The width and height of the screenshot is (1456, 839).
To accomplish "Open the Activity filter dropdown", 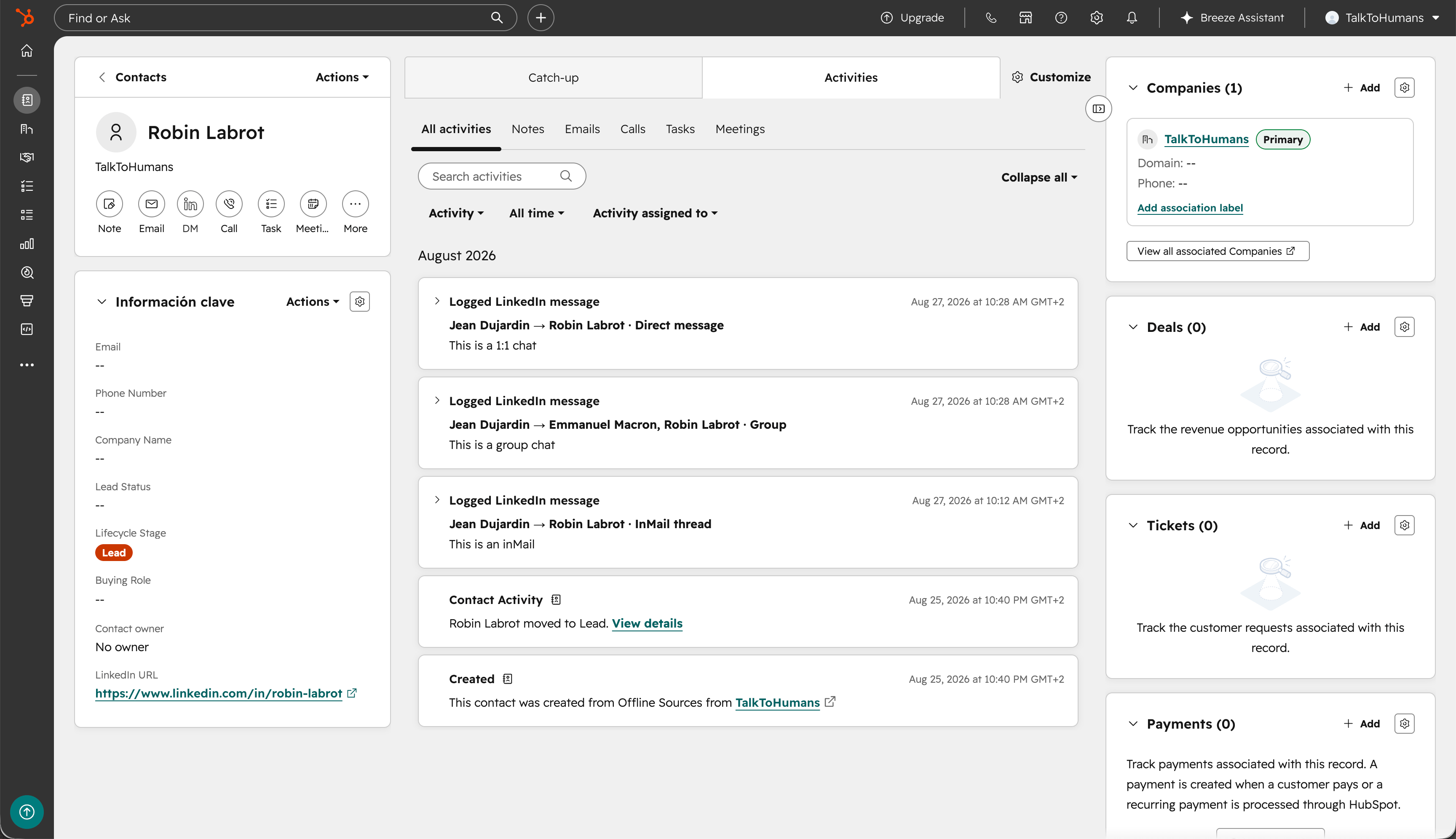I will click(456, 213).
